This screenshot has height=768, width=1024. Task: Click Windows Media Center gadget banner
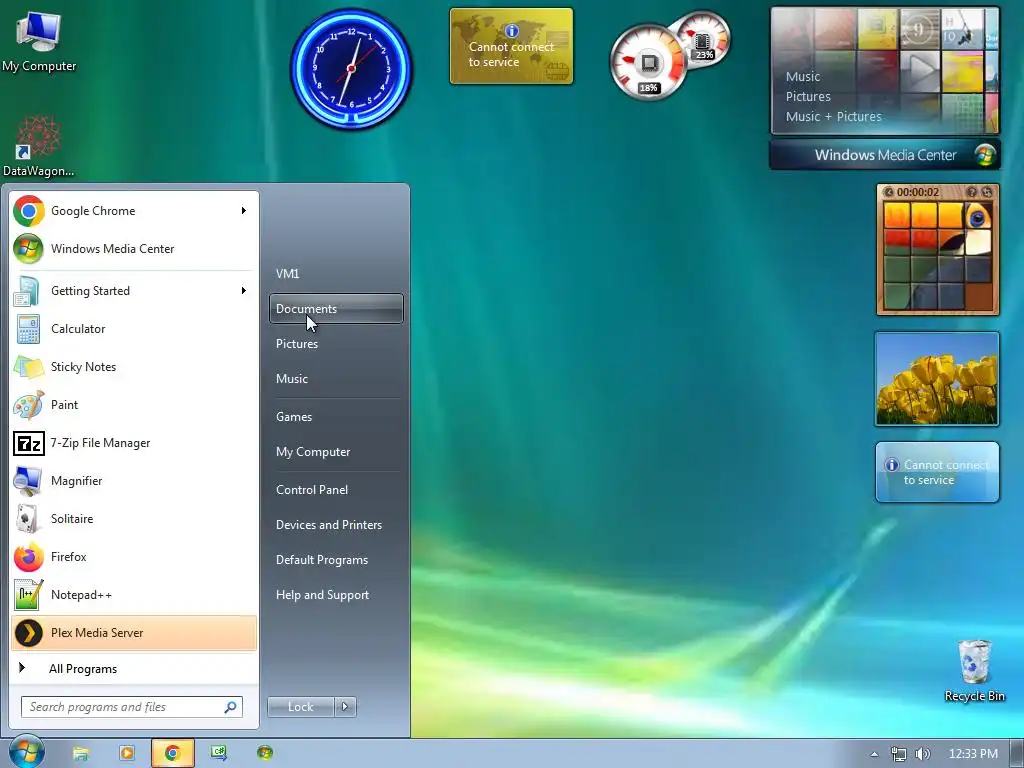point(885,155)
